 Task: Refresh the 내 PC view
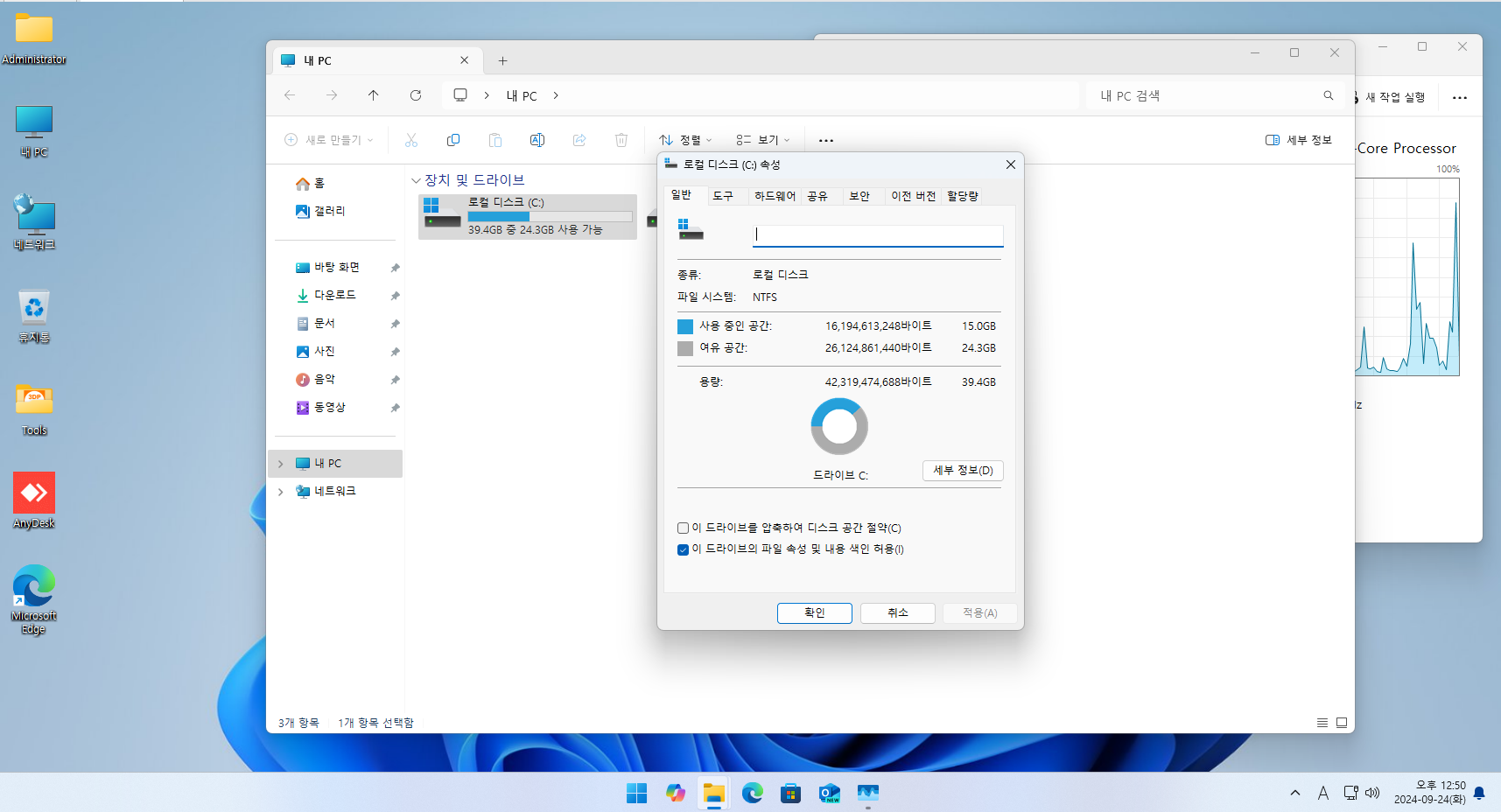[x=416, y=95]
